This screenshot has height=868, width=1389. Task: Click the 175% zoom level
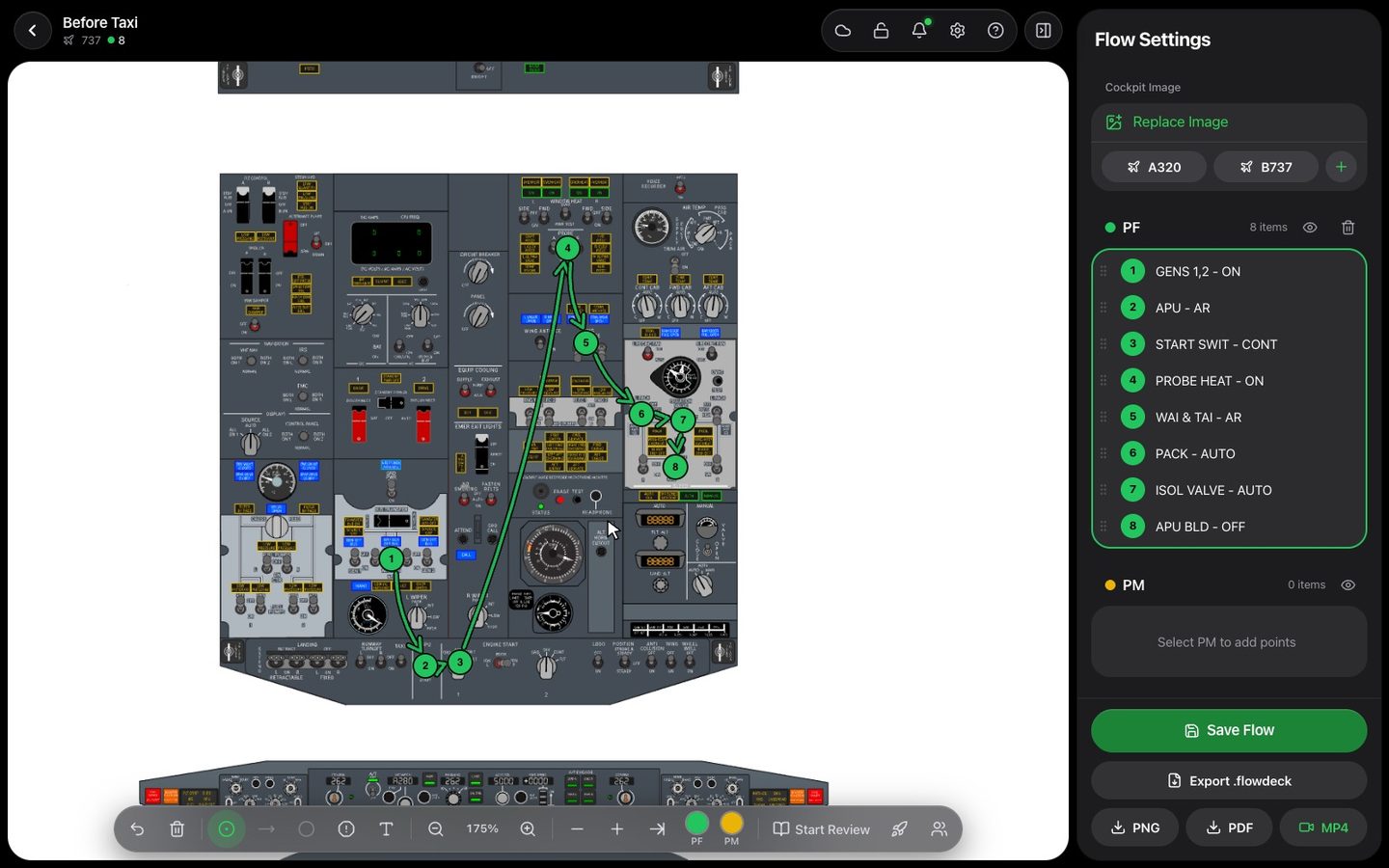(482, 829)
